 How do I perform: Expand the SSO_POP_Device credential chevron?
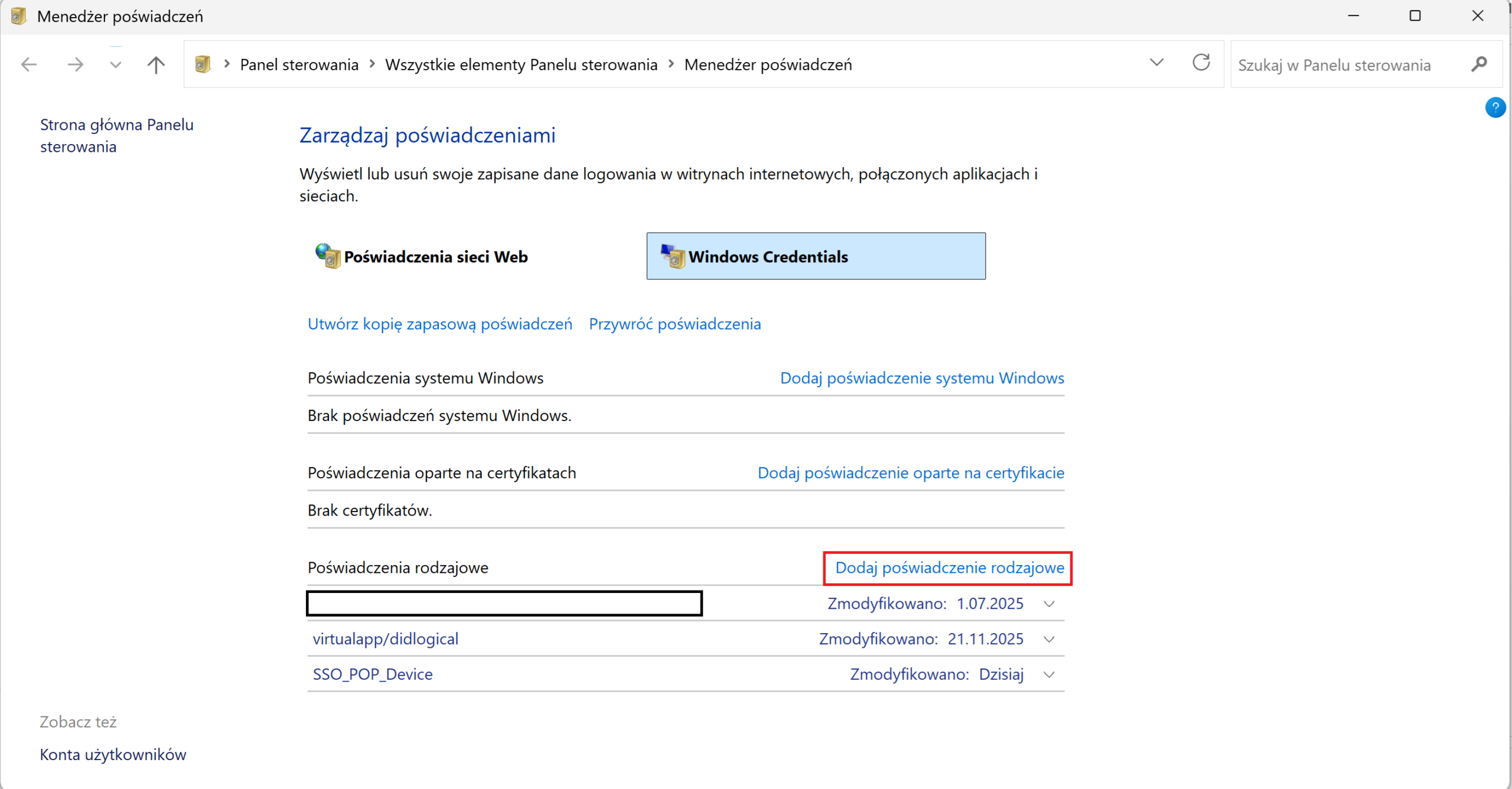1049,674
